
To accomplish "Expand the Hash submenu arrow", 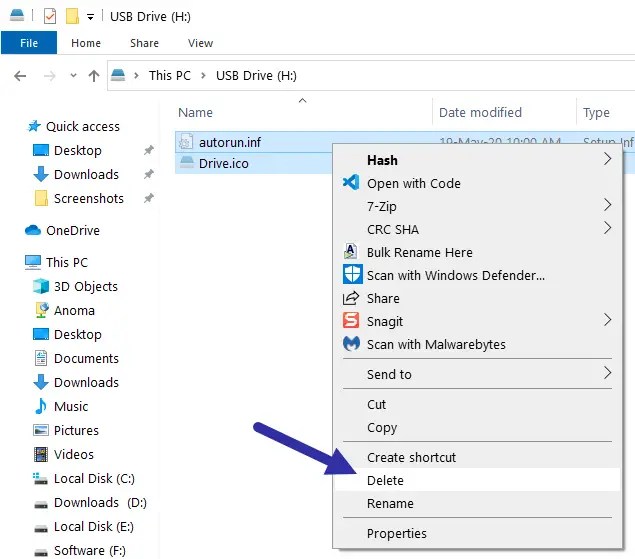I will pos(606,159).
